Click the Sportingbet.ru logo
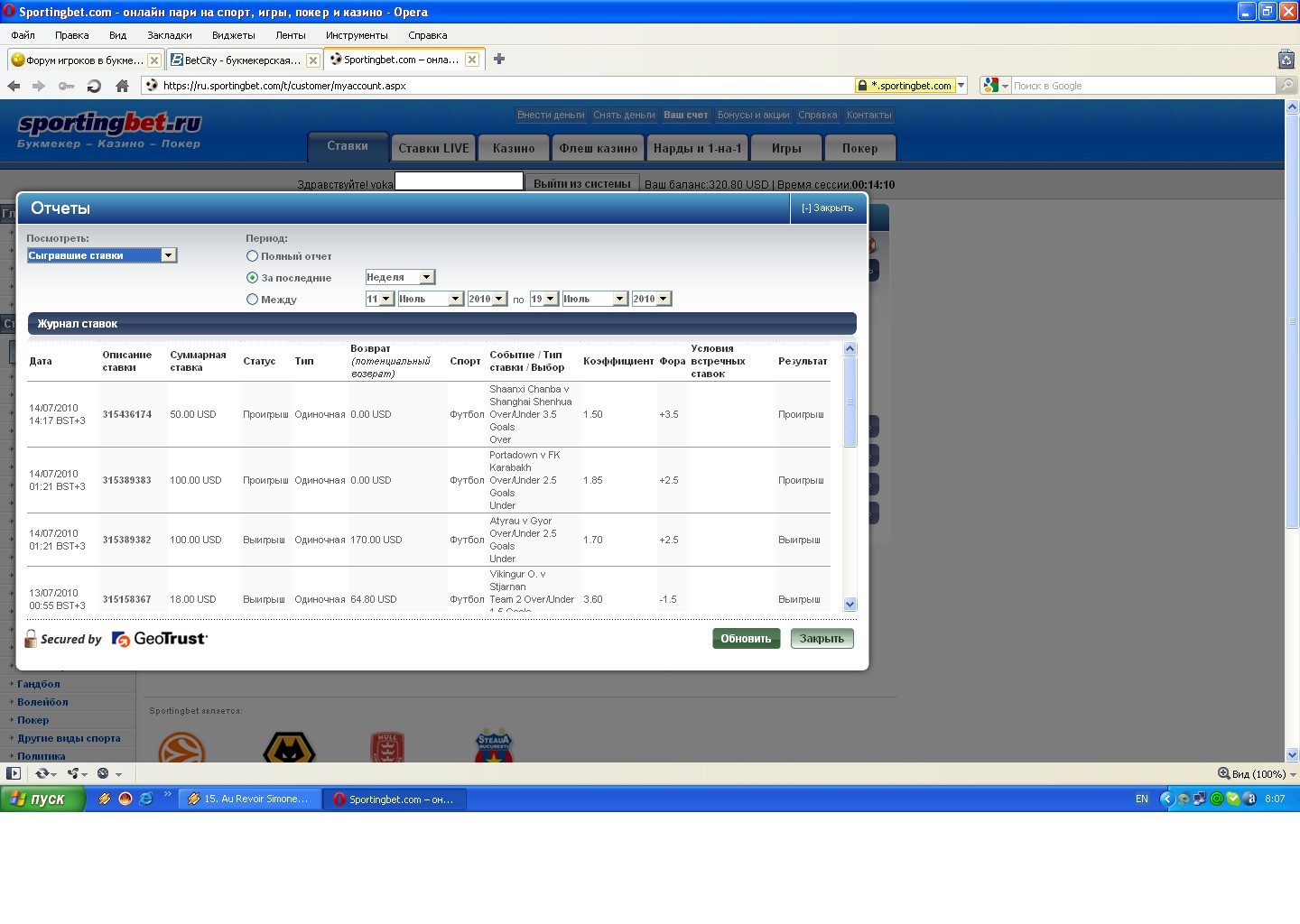 (x=109, y=130)
